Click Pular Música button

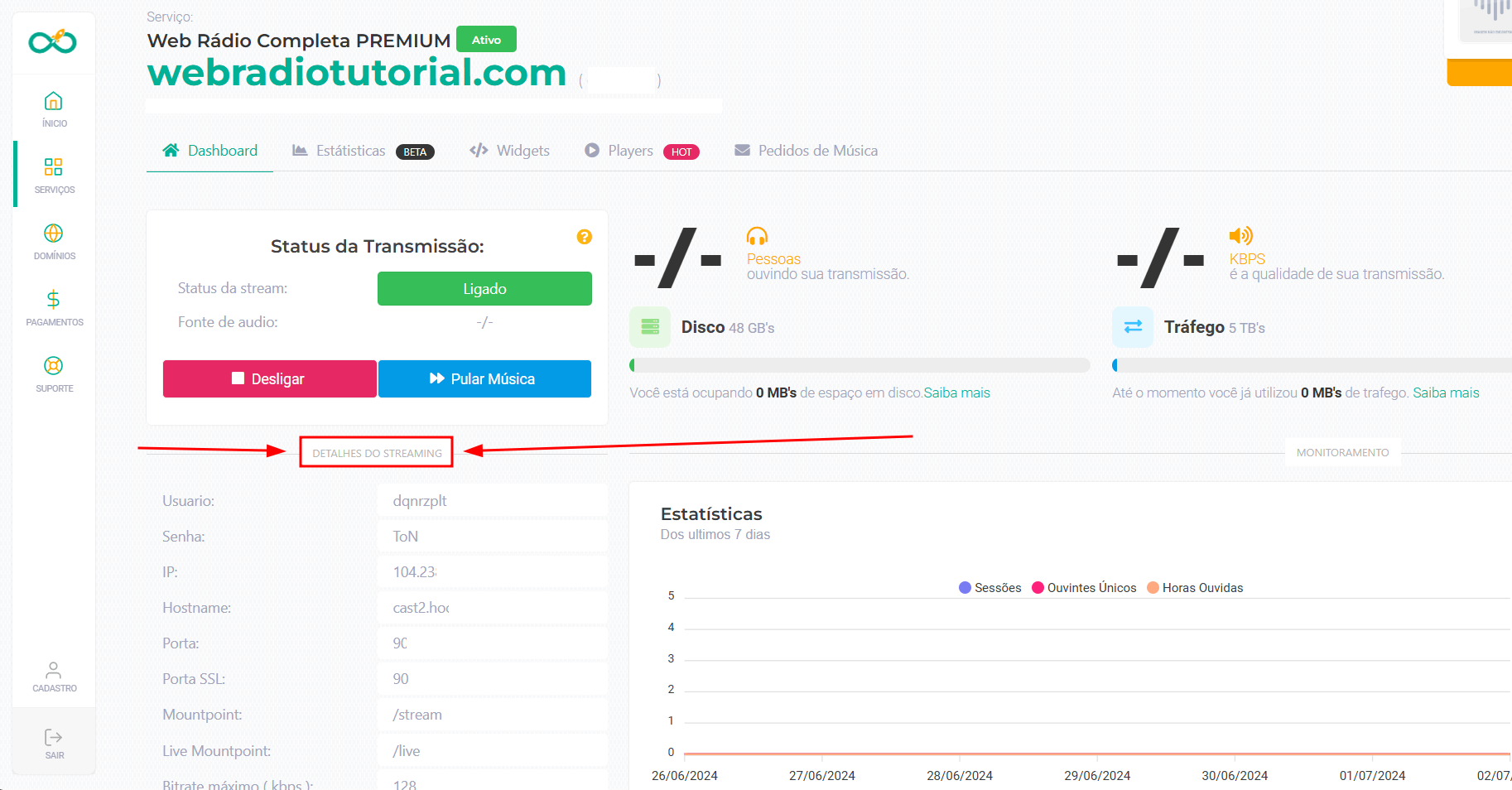[484, 378]
